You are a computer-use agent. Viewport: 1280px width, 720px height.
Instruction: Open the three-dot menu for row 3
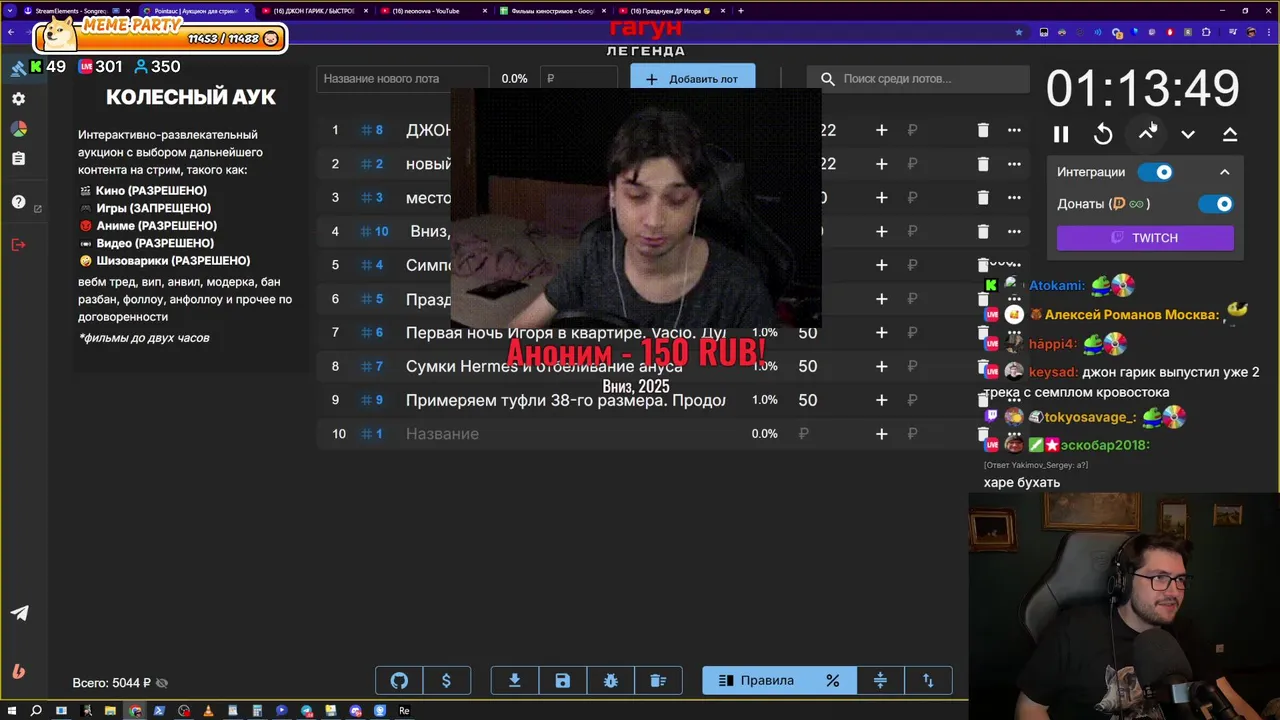pos(1014,198)
